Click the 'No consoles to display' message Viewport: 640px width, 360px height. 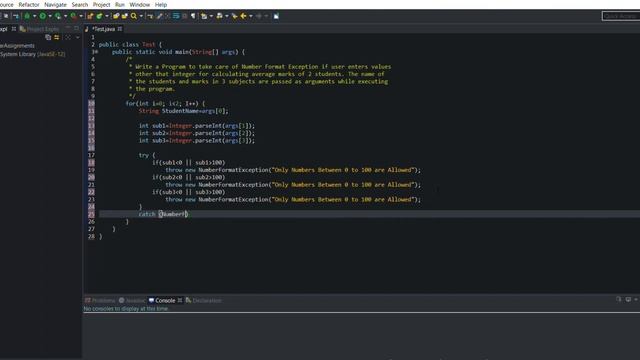(x=126, y=309)
